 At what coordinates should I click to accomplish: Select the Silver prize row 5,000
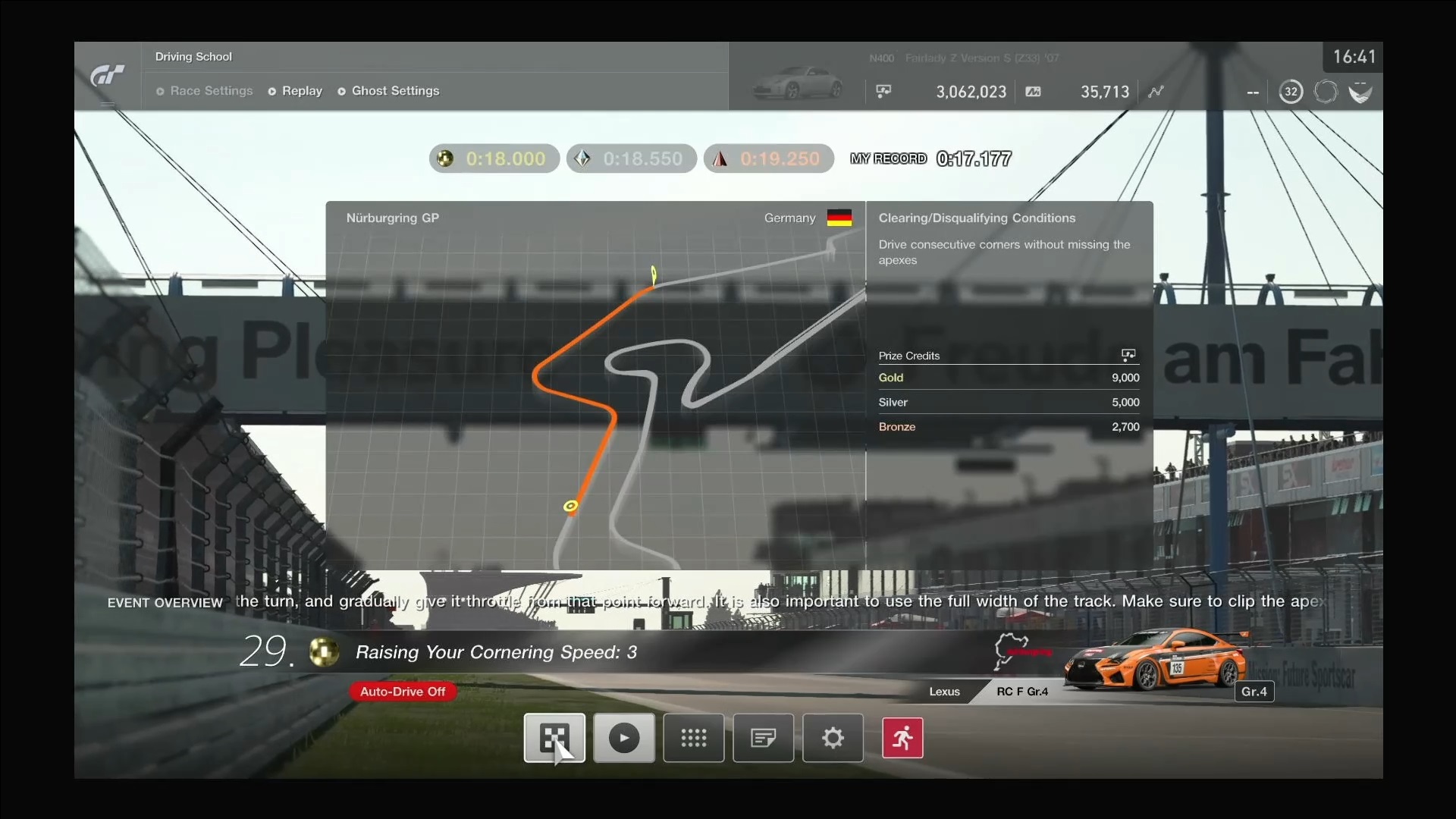(x=1009, y=402)
